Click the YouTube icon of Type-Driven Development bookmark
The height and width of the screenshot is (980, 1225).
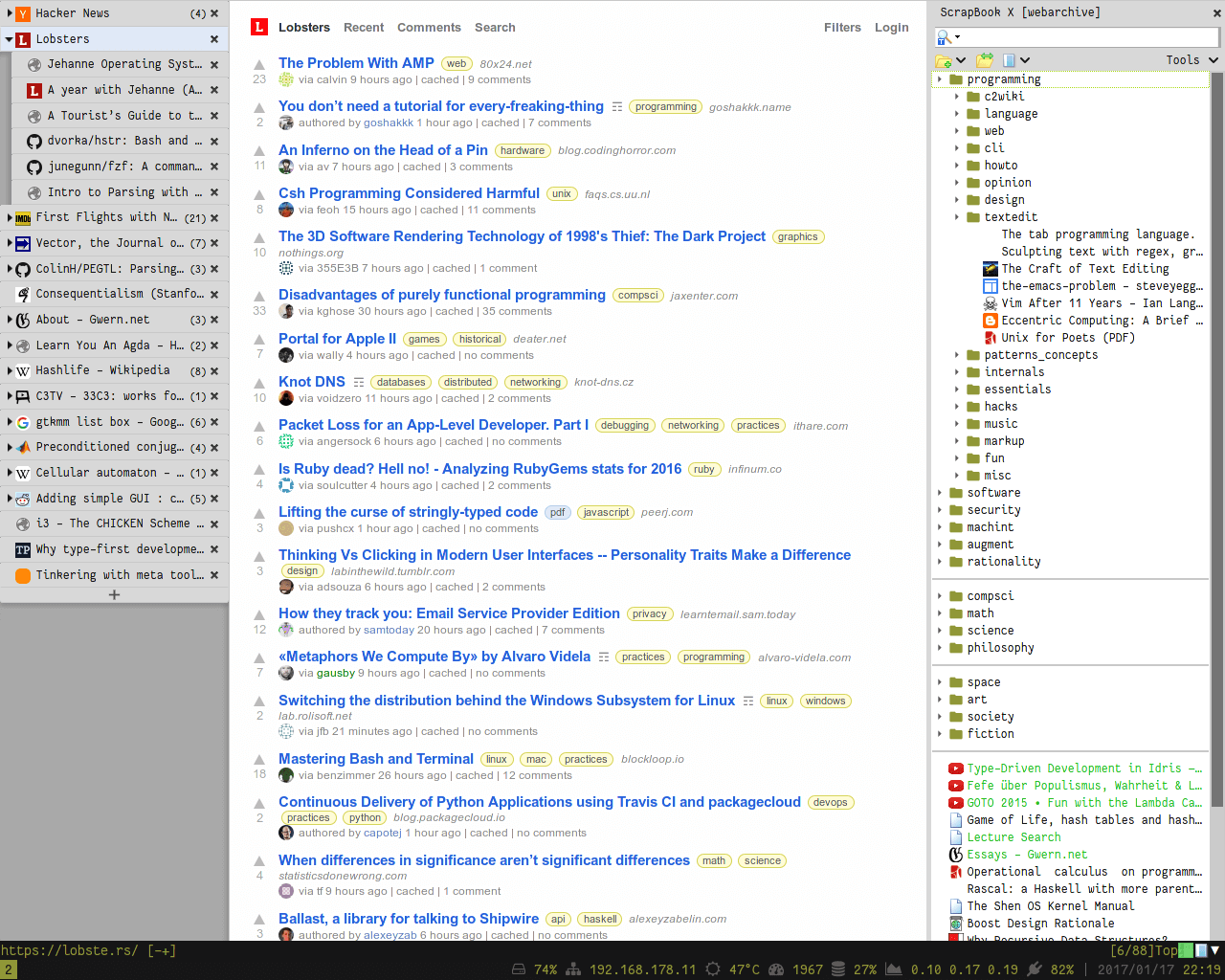click(x=956, y=768)
